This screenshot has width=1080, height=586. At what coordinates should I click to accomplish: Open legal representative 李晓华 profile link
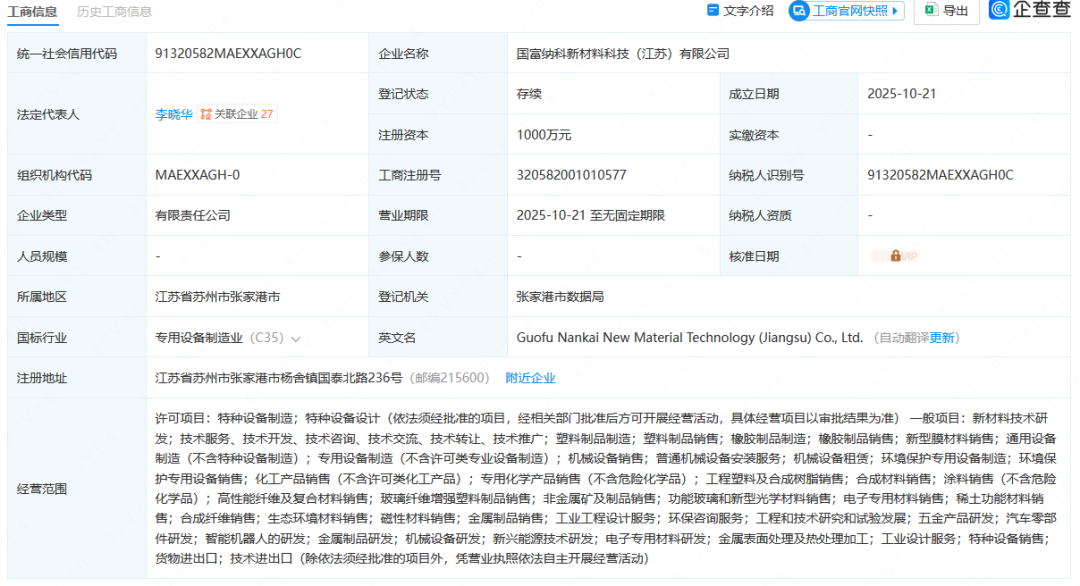174,115
